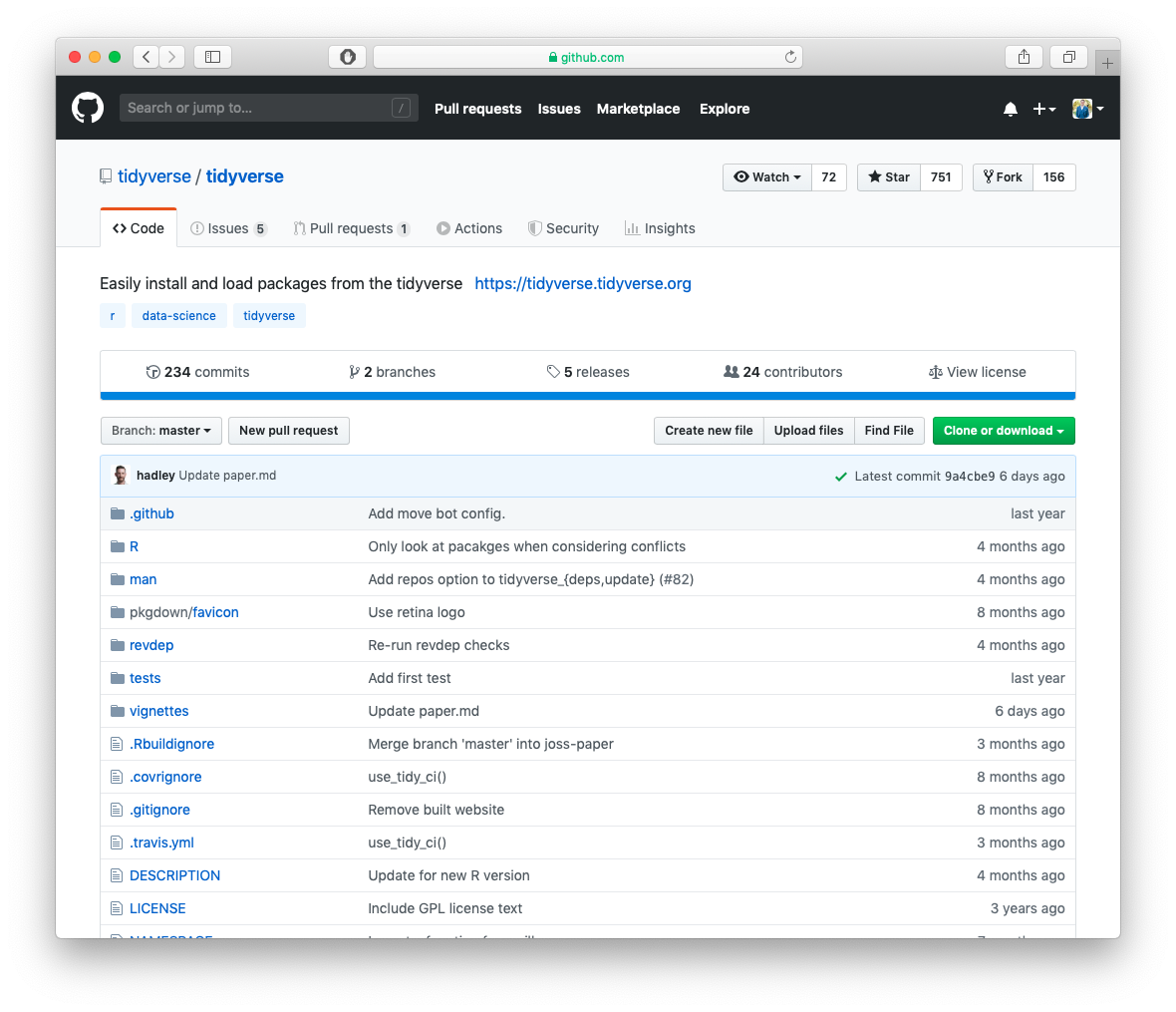Star the tidyverse repository
This screenshot has width=1176, height=1012.
tap(889, 177)
